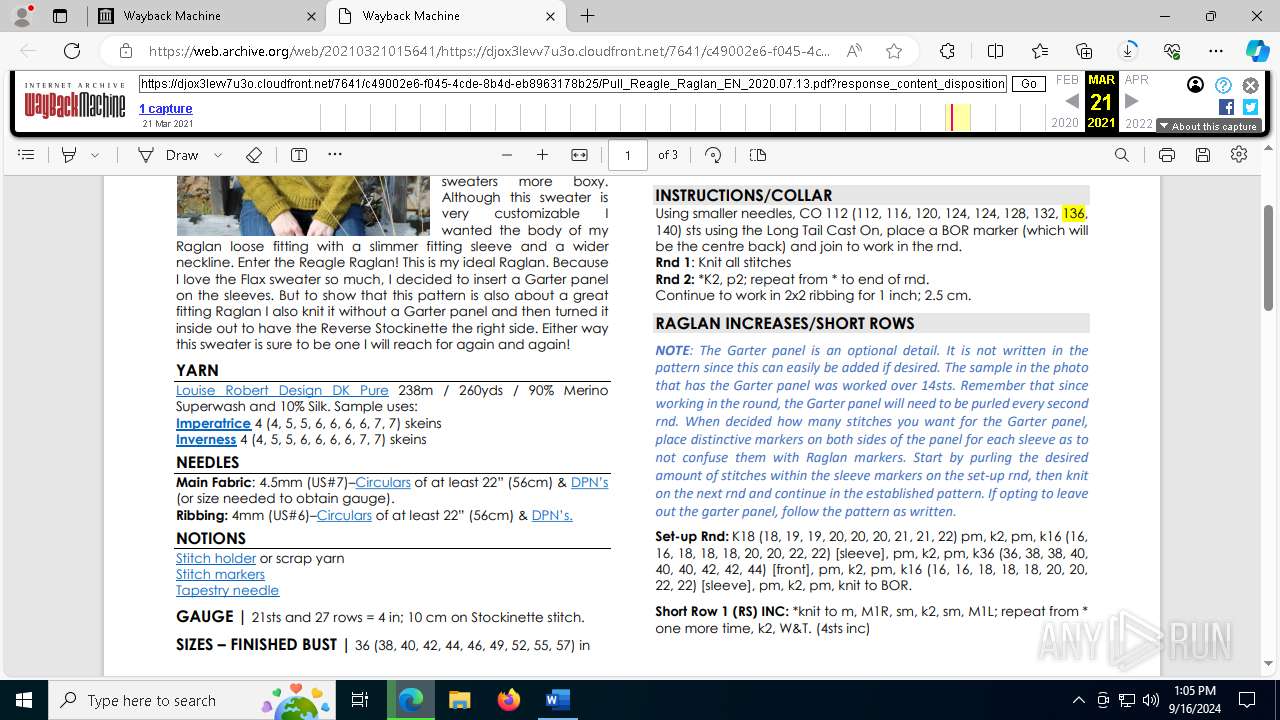
Task: Select APR in Wayback calendar
Action: [x=1136, y=80]
